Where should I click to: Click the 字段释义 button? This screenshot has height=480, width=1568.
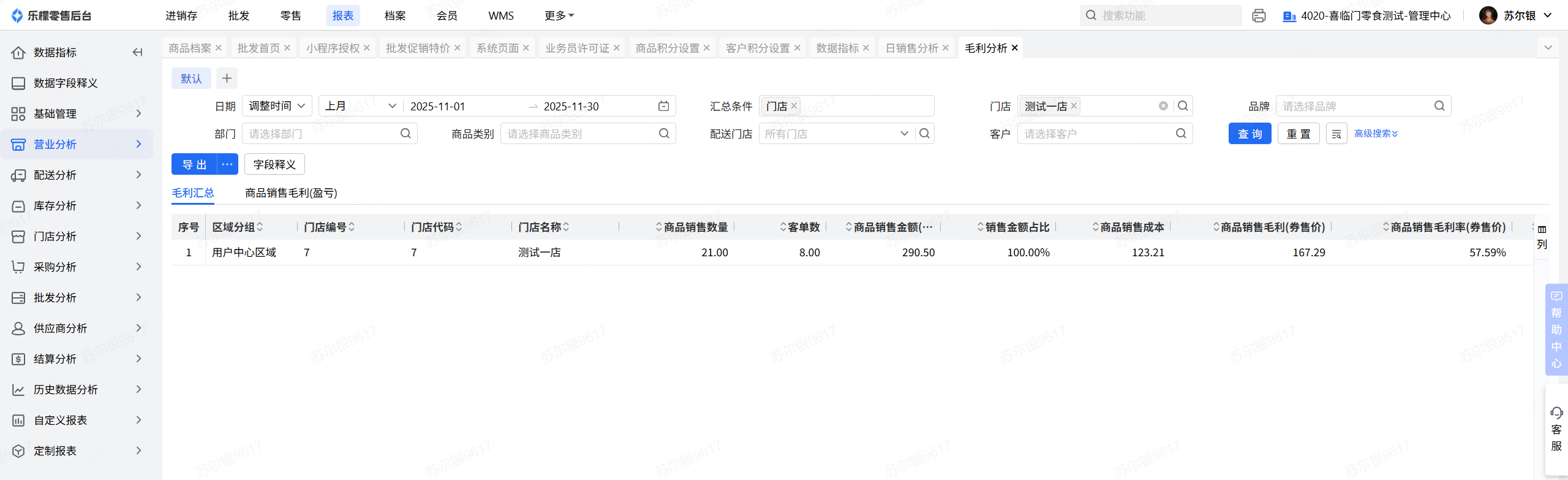(x=274, y=164)
